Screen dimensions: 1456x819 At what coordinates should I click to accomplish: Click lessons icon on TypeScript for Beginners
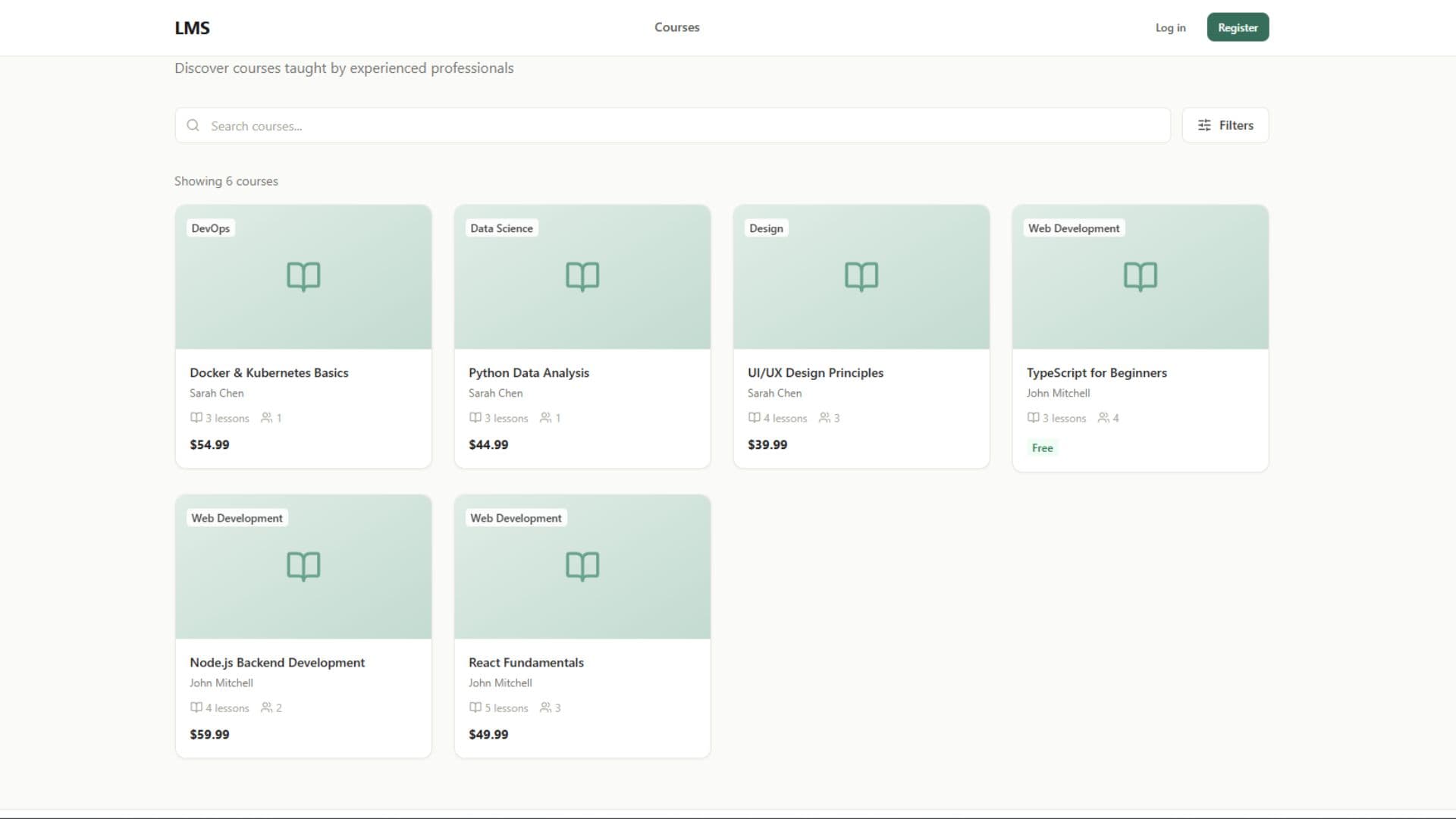[1034, 418]
